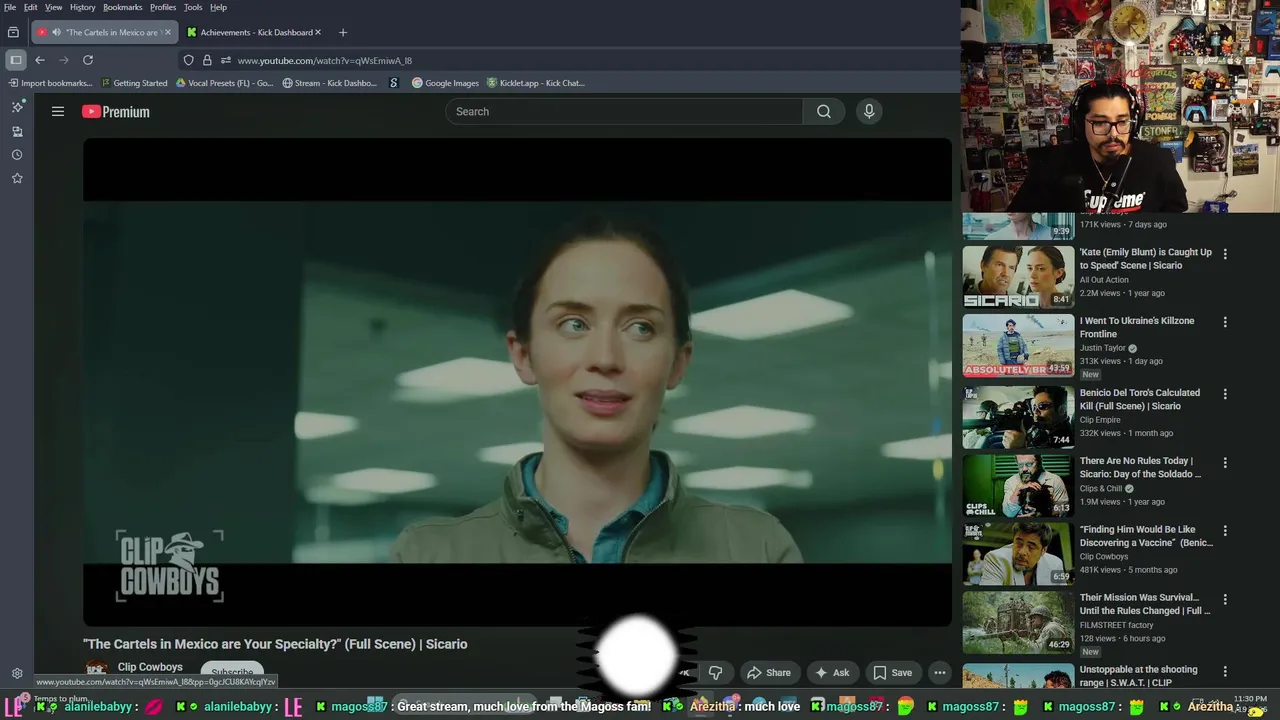Viewport: 1280px width, 720px height.
Task: Open options menu for Benicio Del Toro video
Action: coord(1225,394)
